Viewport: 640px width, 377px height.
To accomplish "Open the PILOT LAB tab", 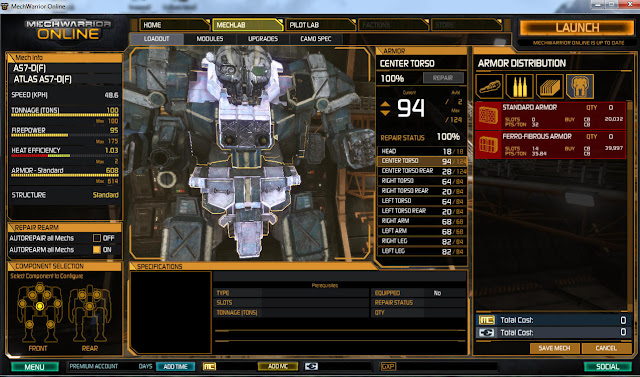I will pos(320,25).
